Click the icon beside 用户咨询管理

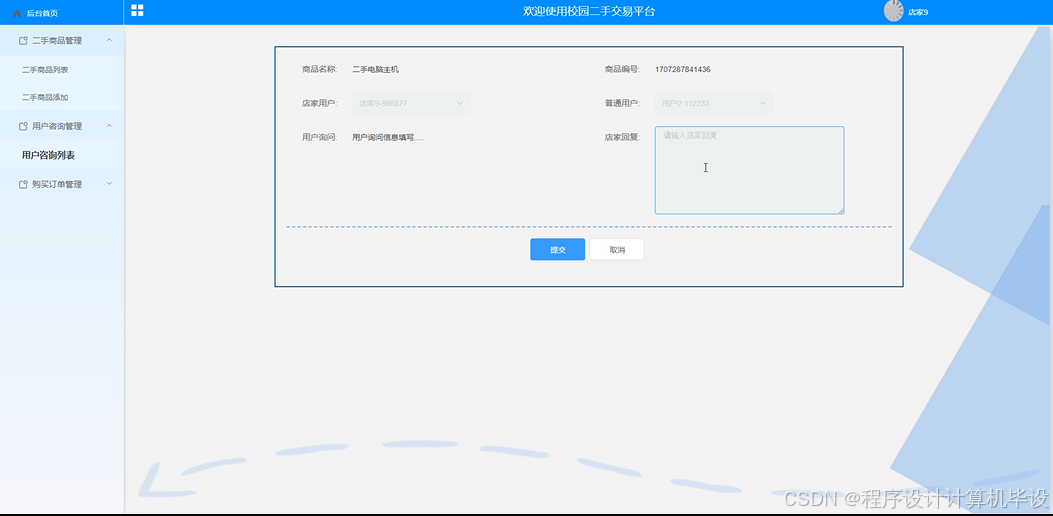click(24, 126)
